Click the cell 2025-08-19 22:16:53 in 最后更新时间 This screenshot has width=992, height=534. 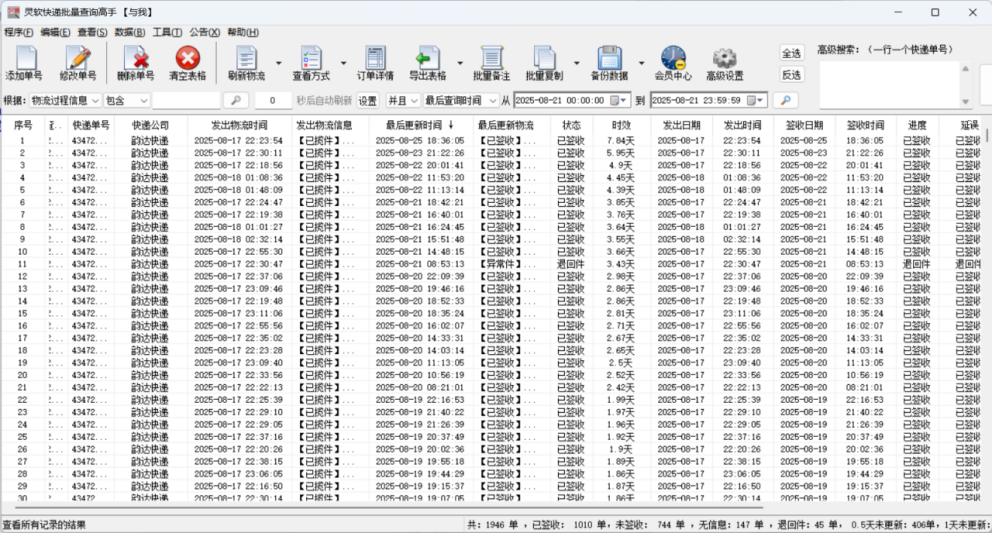419,400
